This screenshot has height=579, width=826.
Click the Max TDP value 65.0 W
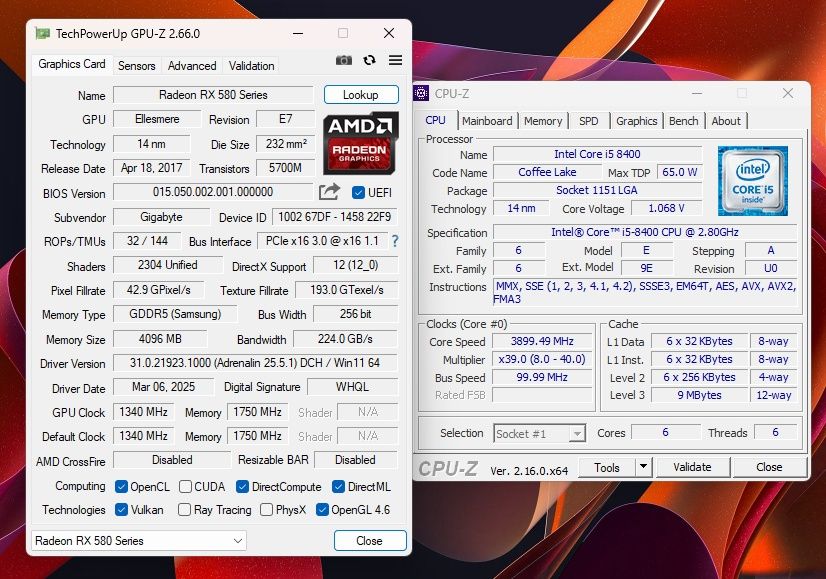tap(680, 172)
